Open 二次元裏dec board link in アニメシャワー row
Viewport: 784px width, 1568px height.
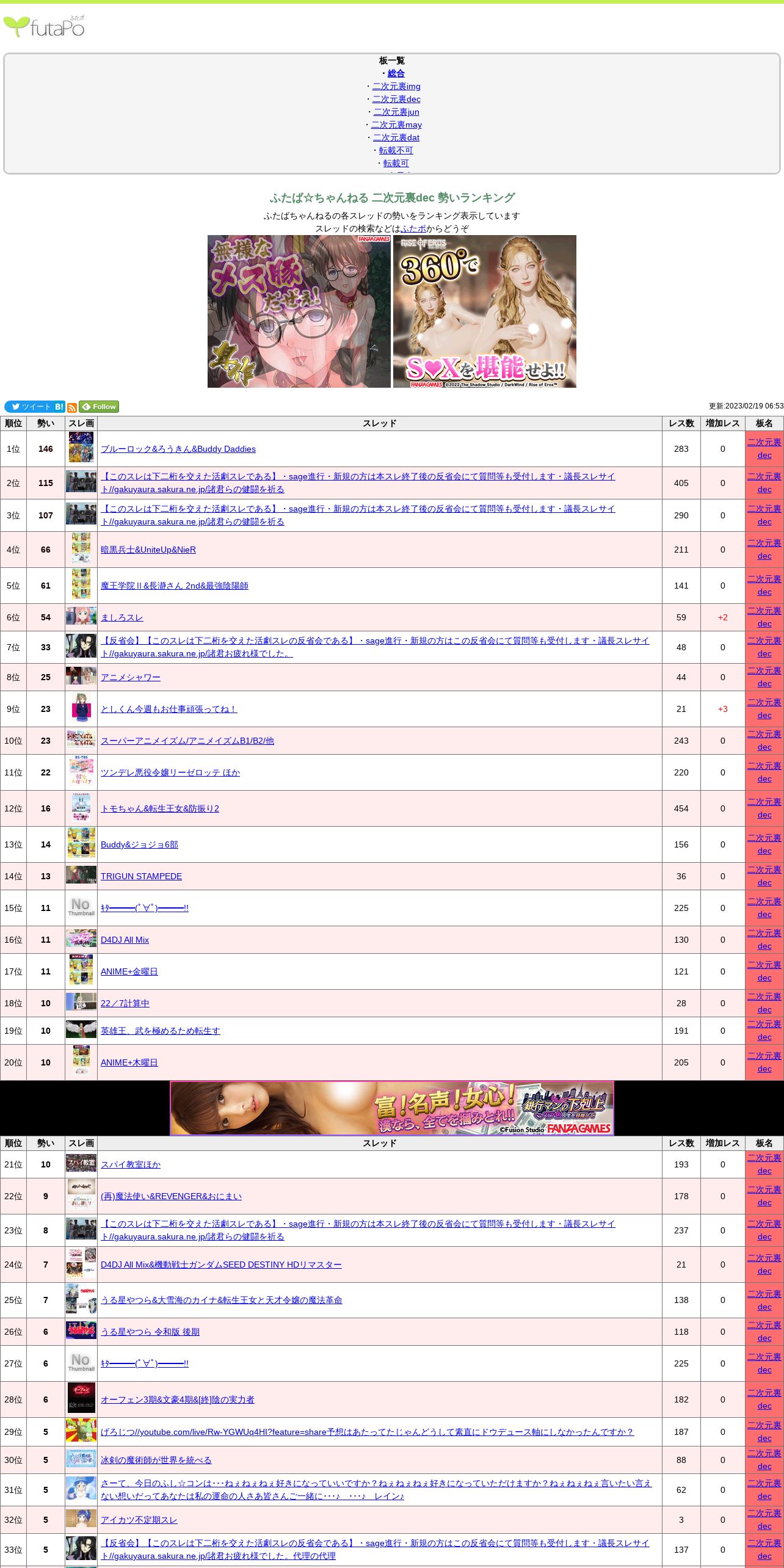pyautogui.click(x=764, y=677)
